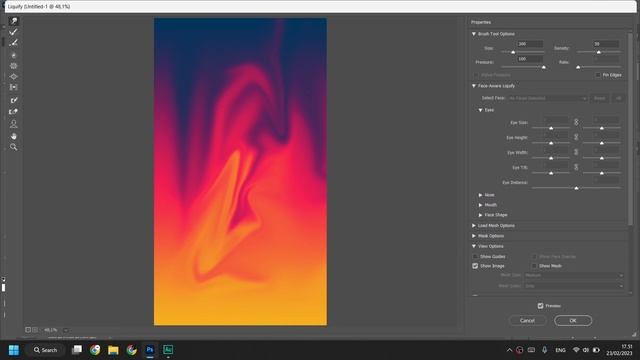Open the Mesh Color dropdown

[574, 286]
